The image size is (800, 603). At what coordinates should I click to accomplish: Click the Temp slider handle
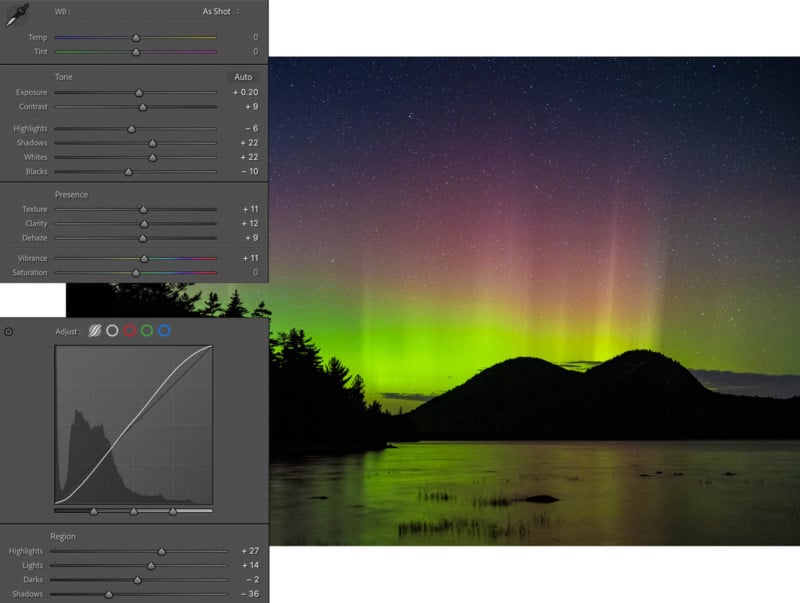tap(136, 38)
